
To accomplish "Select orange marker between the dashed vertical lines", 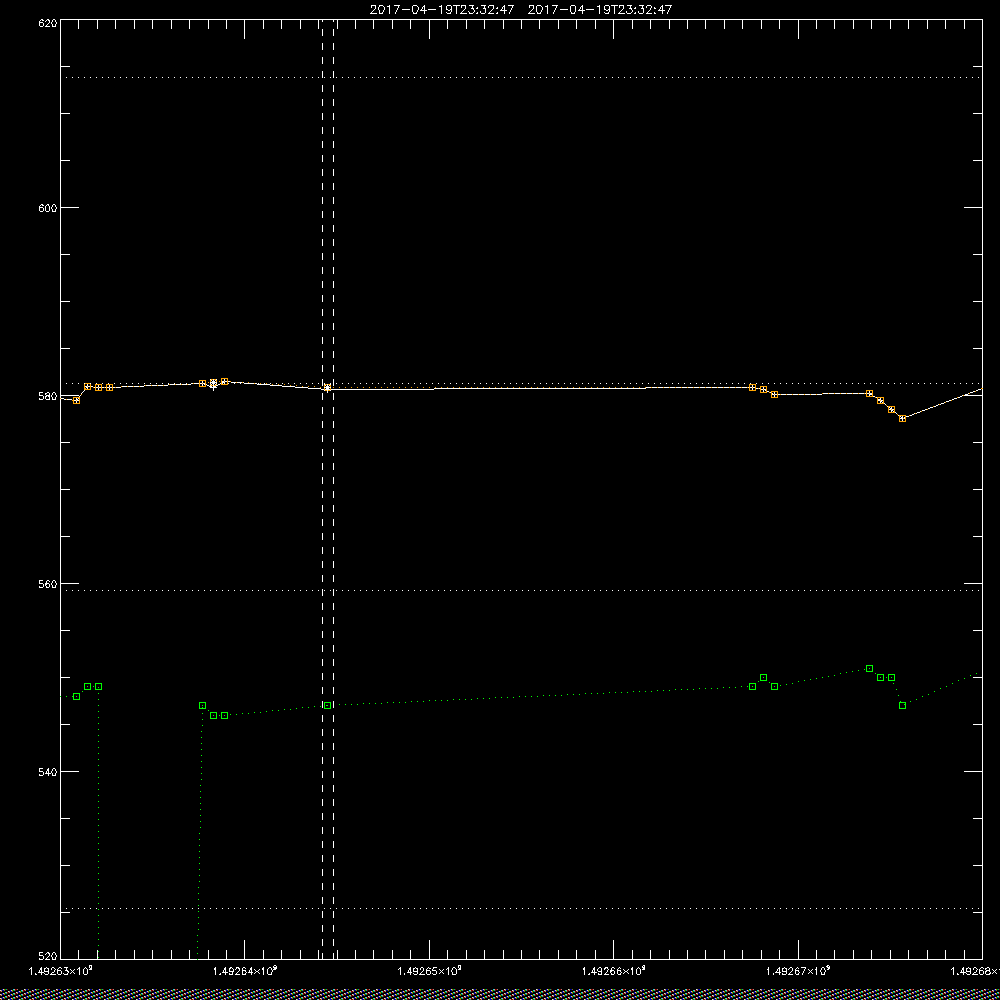I will pos(327,388).
